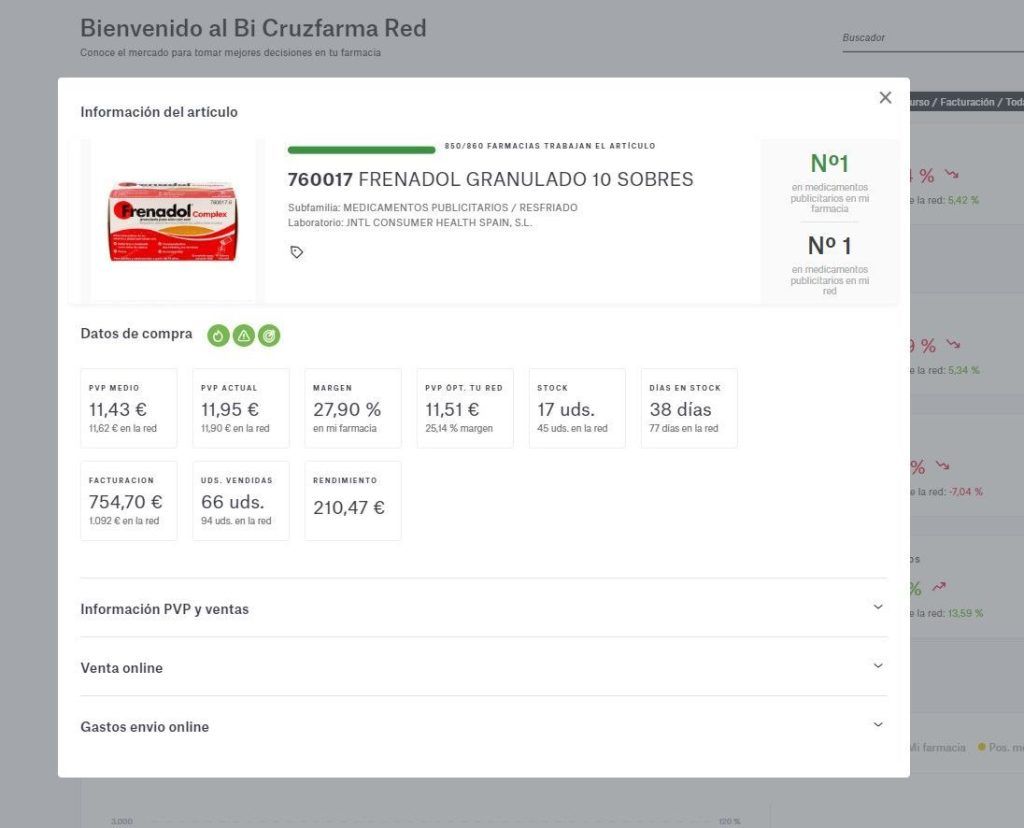Image resolution: width=1024 pixels, height=828 pixels.
Task: Click the green flame icon next to Datos de compra
Action: [x=218, y=336]
